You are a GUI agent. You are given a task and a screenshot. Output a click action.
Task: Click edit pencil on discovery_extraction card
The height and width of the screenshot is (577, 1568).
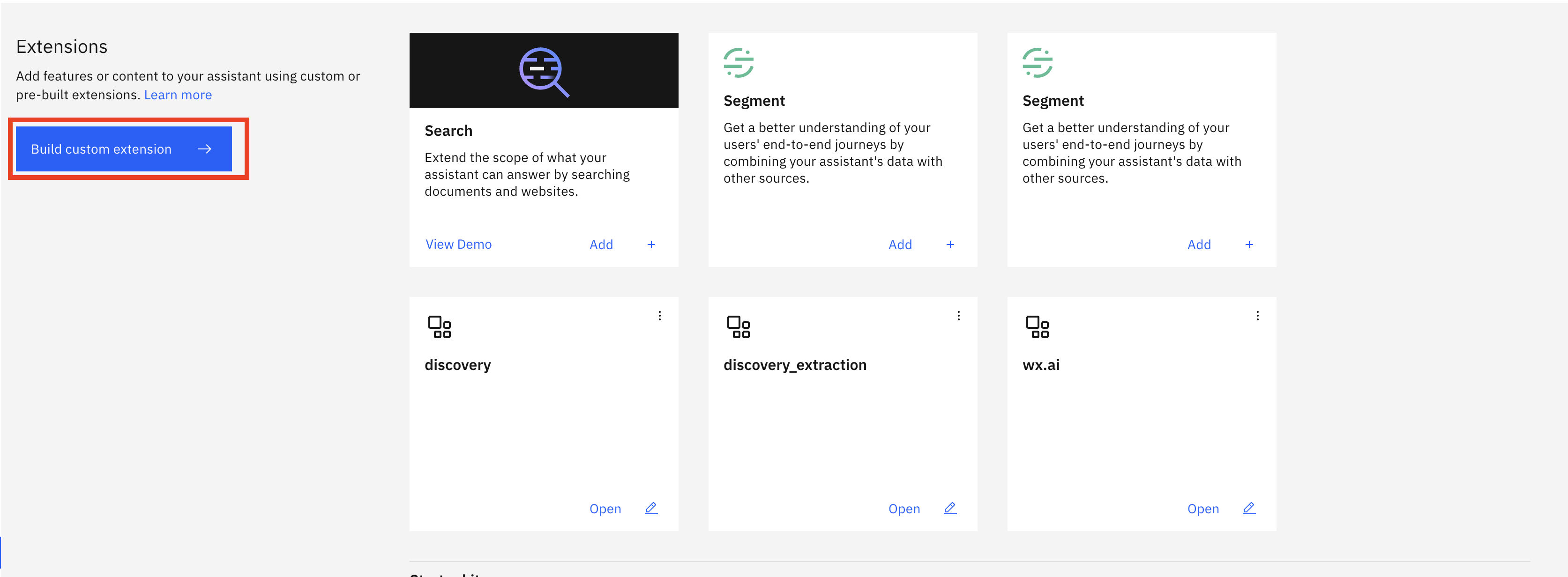(x=950, y=508)
